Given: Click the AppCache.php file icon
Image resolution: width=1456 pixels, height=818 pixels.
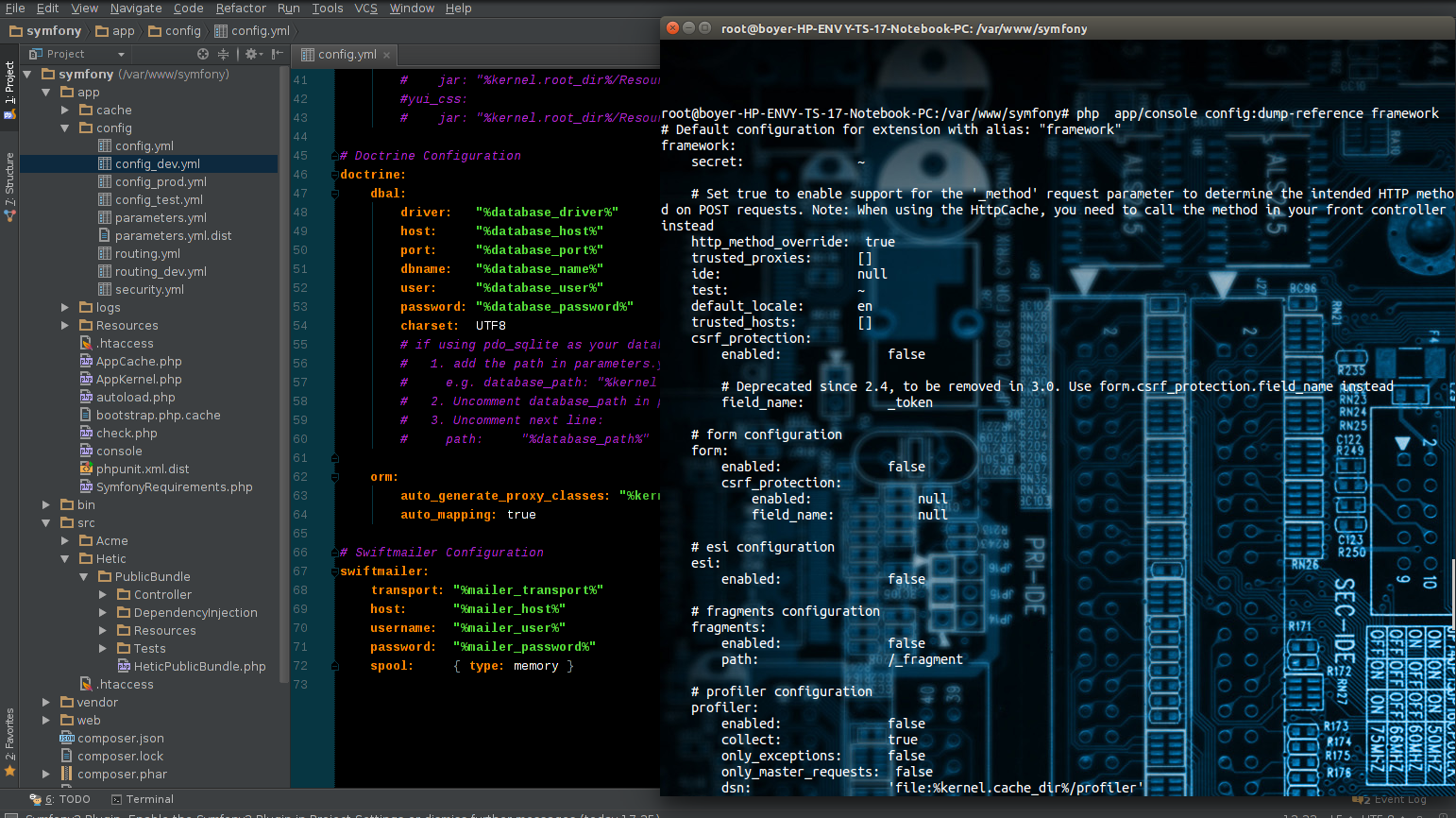Looking at the screenshot, I should click(86, 361).
